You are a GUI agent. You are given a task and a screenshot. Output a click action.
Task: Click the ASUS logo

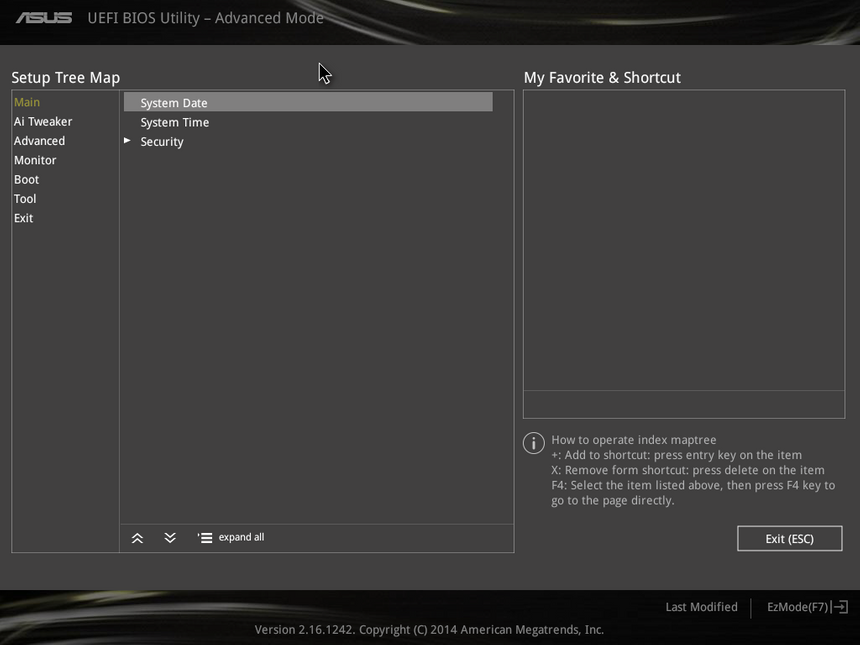44,18
